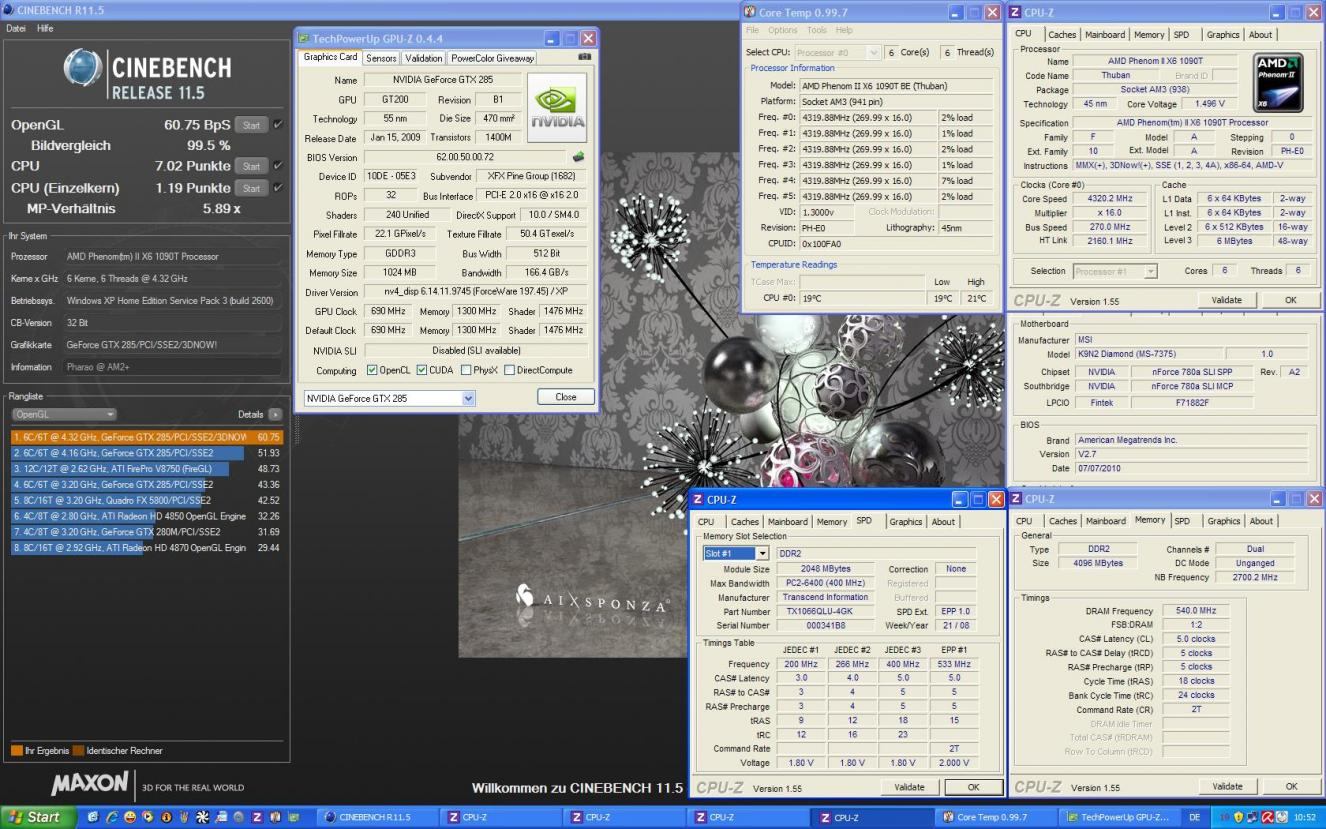Toggle the OpenCL checkbox in GPU-Z
Viewport: 1326px width, 829px height.
tap(373, 370)
